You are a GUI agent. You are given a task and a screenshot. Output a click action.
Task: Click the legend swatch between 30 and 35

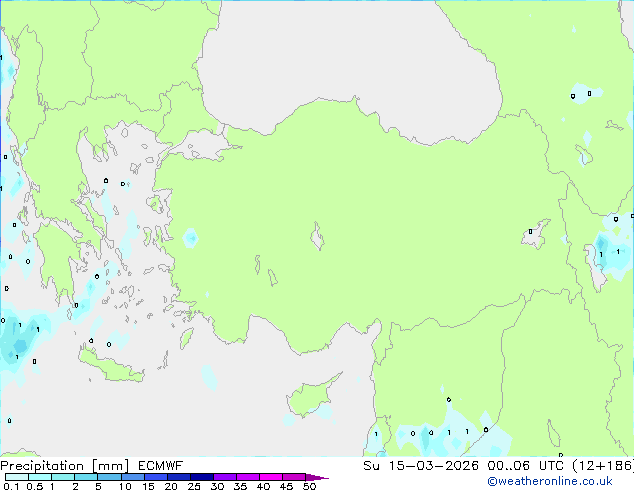pyautogui.click(x=224, y=477)
